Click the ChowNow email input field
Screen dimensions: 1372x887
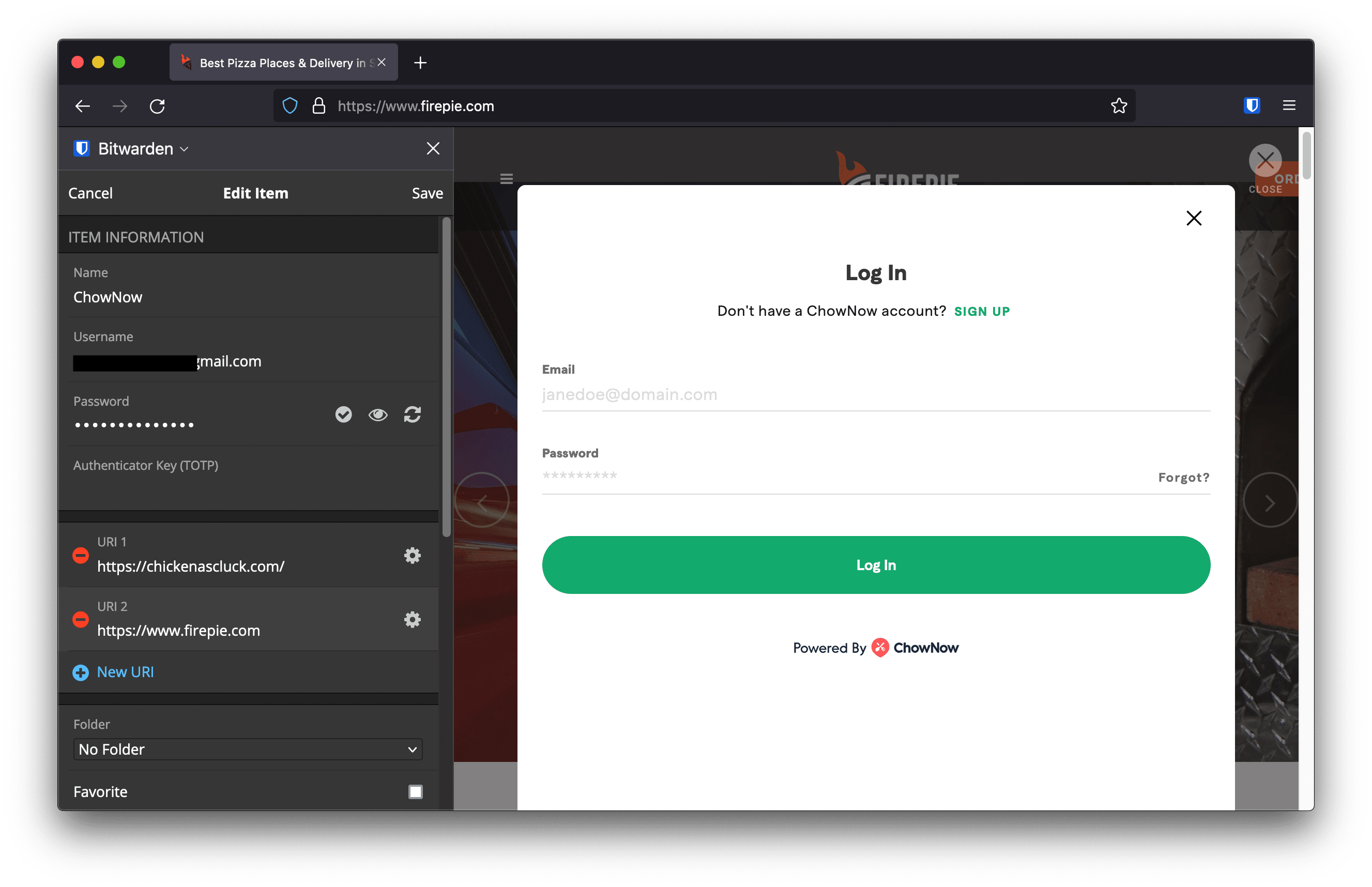[876, 394]
